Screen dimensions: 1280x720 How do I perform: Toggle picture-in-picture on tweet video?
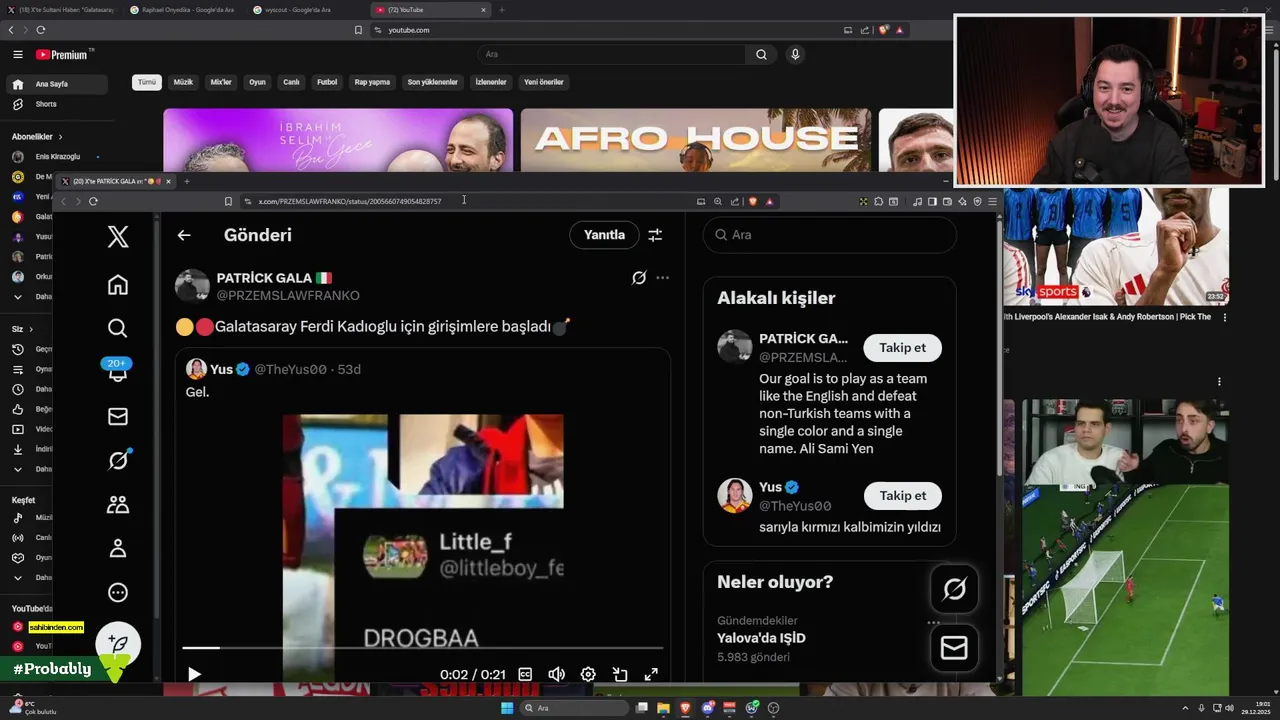pyautogui.click(x=620, y=674)
